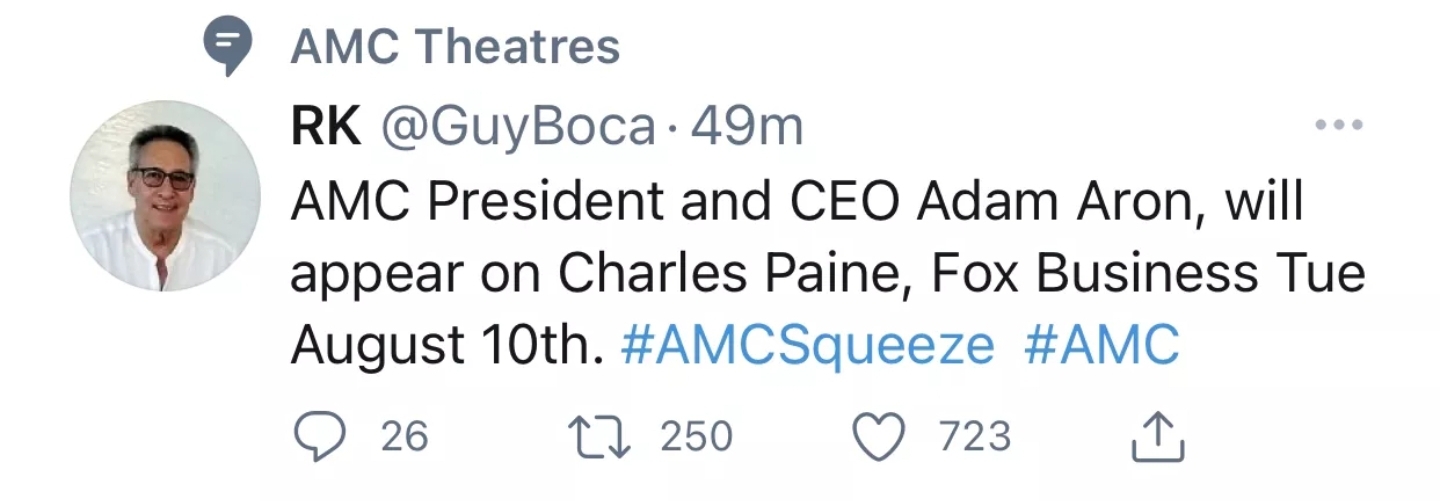Click the like count 723
1440x501 pixels.
[975, 436]
